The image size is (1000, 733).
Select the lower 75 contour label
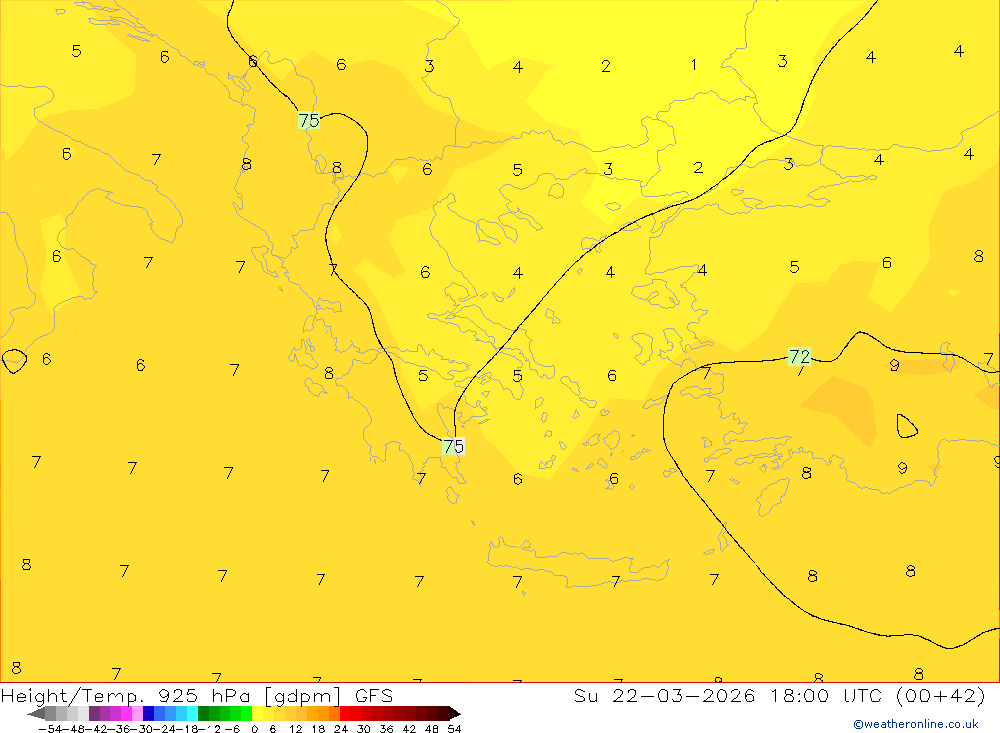coord(453,446)
